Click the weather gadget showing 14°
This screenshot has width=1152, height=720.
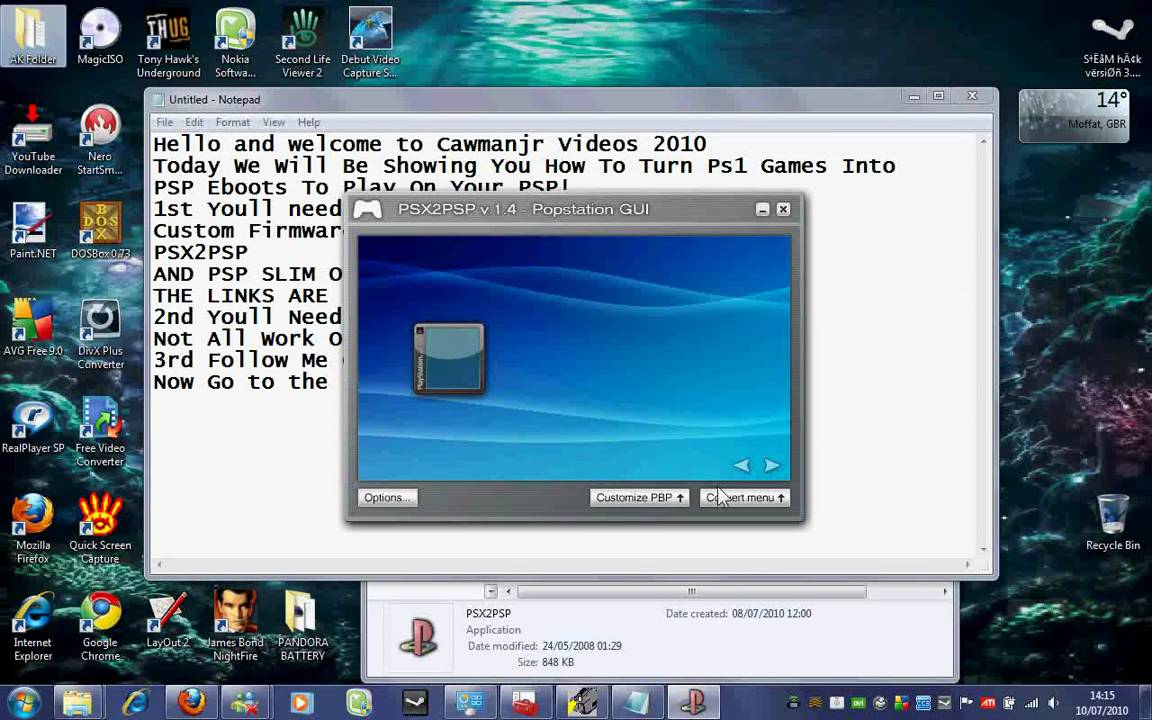pyautogui.click(x=1074, y=116)
